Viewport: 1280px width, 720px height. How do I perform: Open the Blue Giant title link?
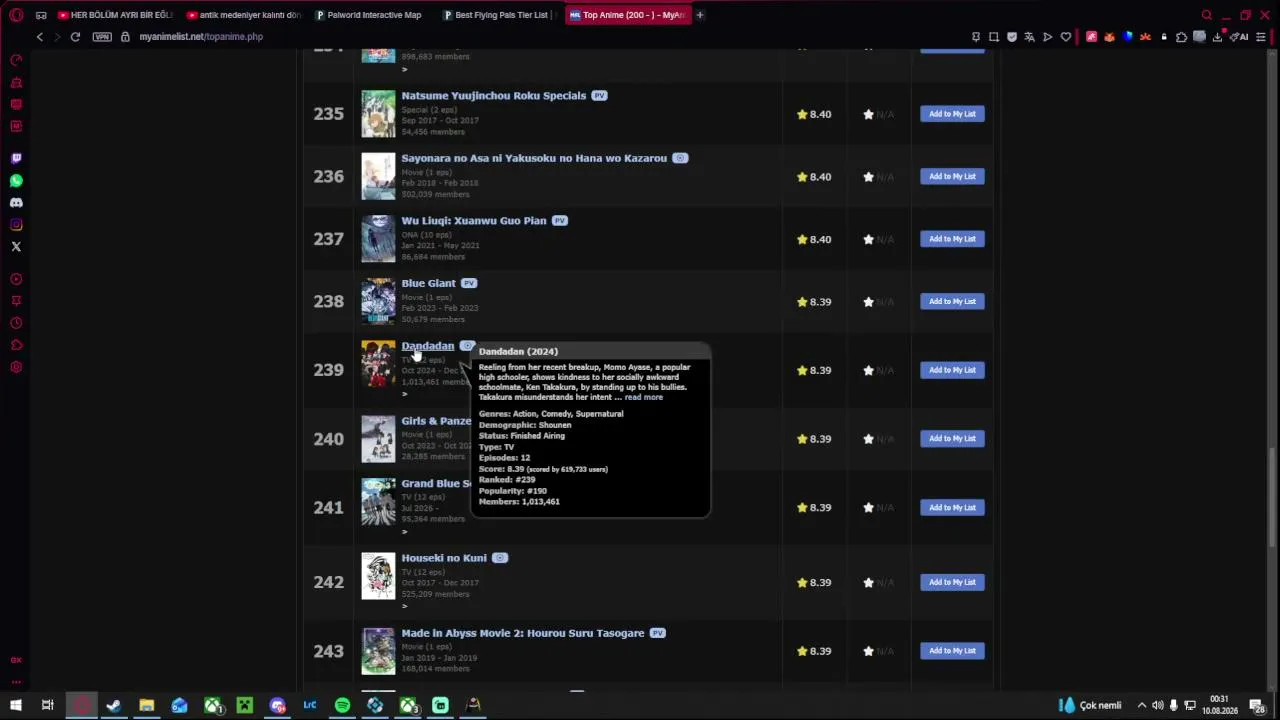(x=428, y=283)
